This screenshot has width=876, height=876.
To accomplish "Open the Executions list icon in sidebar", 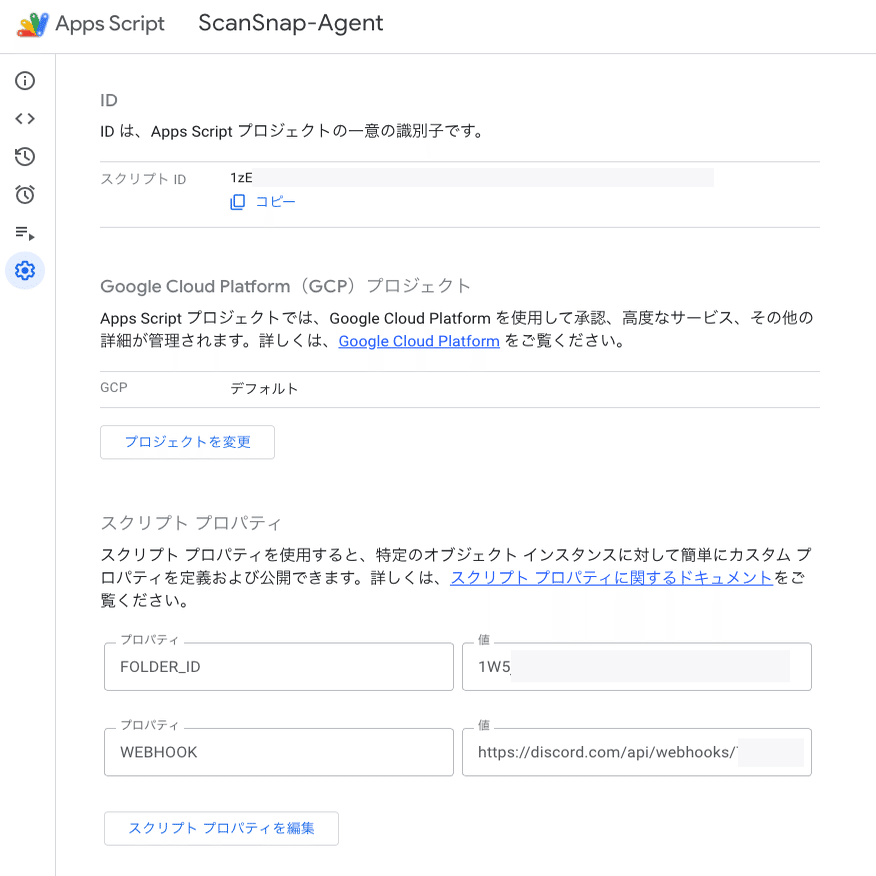I will pyautogui.click(x=25, y=232).
